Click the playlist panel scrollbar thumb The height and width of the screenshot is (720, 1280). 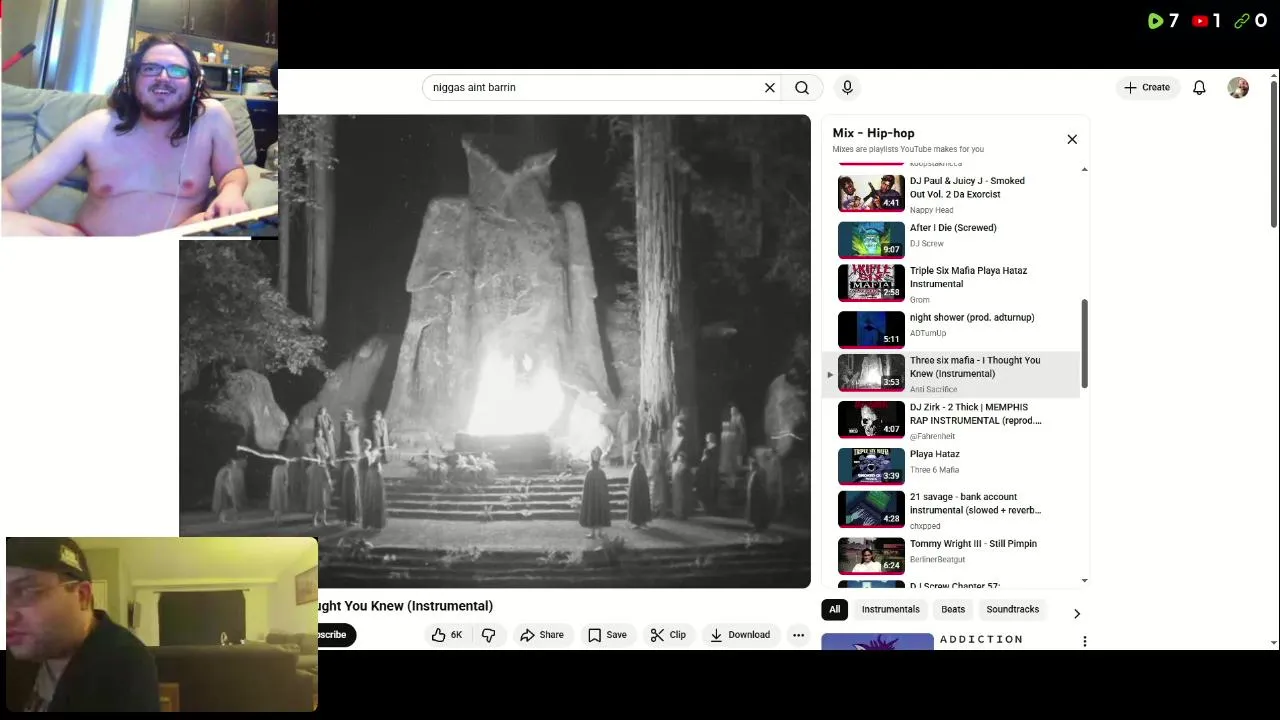1084,344
